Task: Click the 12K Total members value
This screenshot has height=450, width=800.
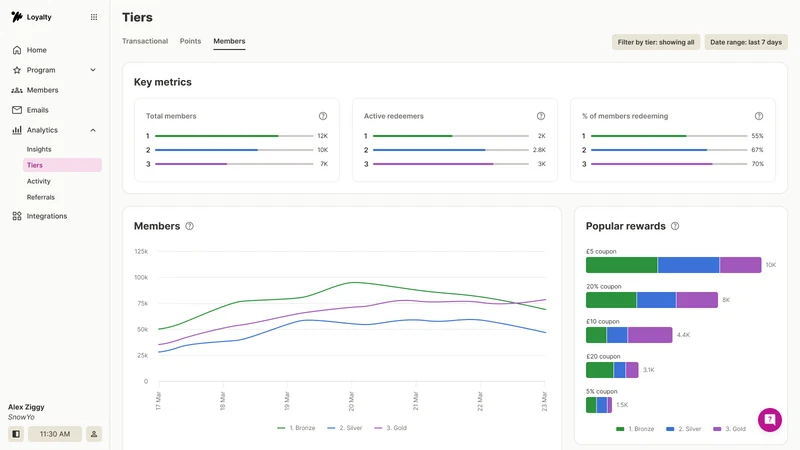Action: coord(322,136)
